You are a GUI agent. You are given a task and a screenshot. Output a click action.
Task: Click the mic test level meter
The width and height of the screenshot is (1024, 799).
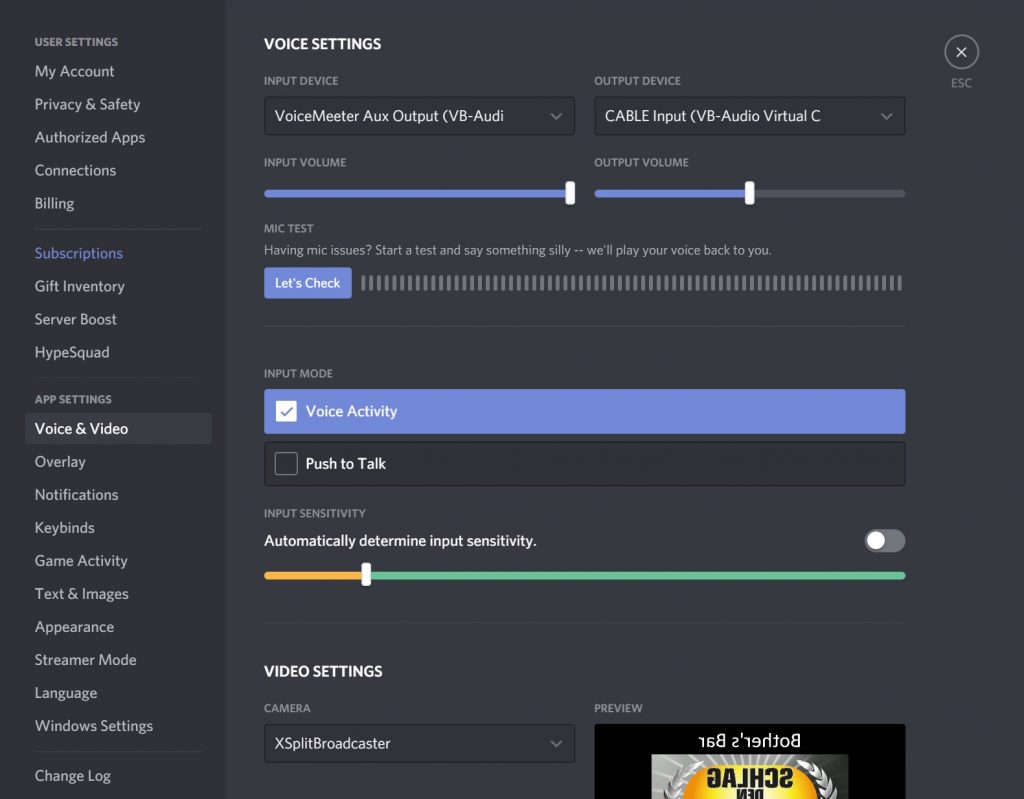tap(632, 283)
